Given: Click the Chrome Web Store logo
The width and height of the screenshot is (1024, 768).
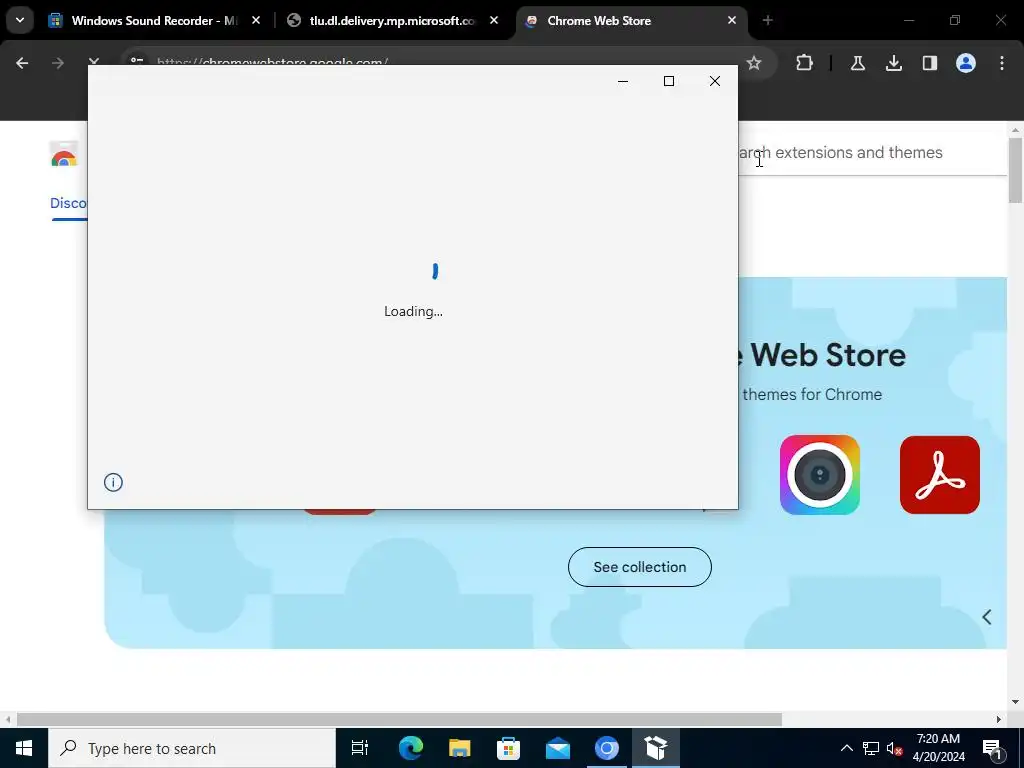Looking at the screenshot, I should pos(64,154).
